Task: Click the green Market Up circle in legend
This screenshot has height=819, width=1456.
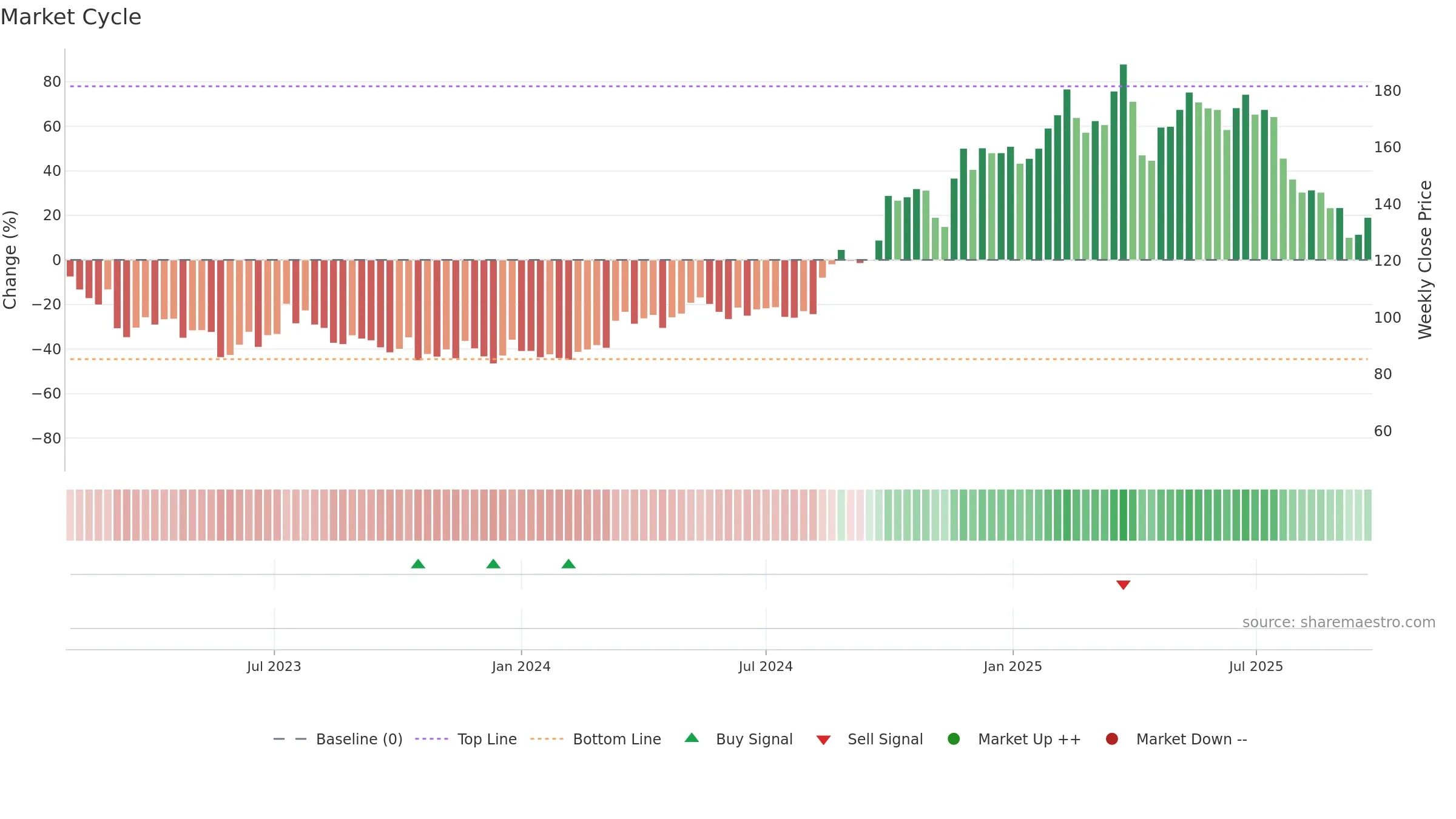Action: click(x=954, y=739)
